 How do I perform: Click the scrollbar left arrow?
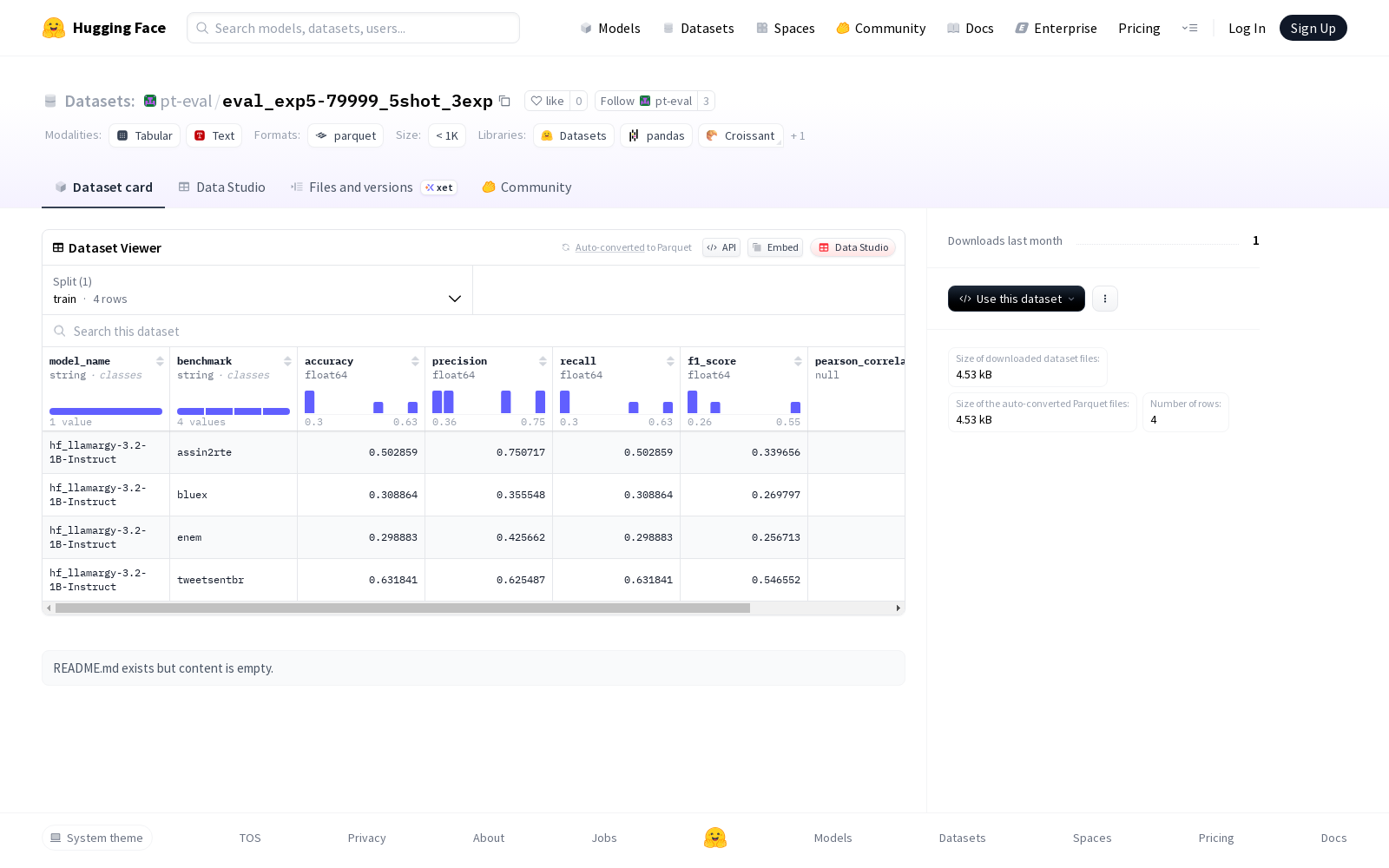pos(49,608)
